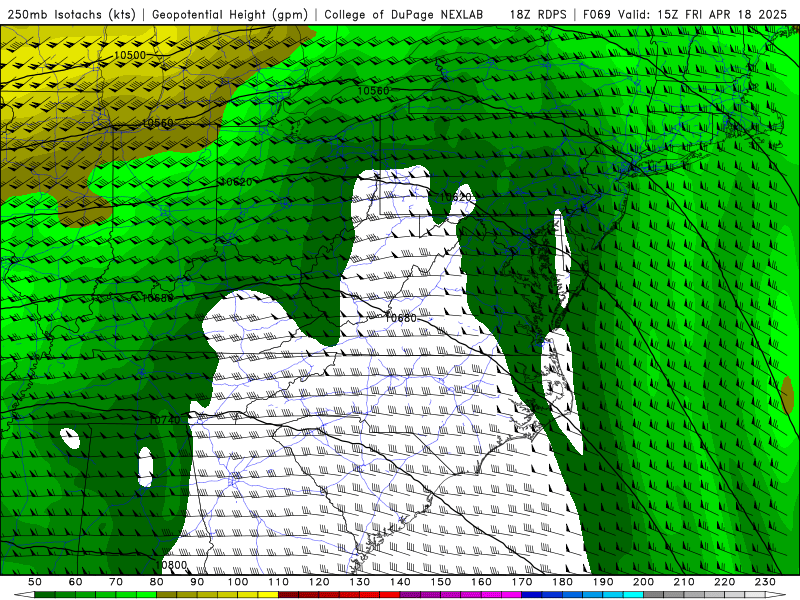
Task: Click the "250mb Isotachs (kts)" title text
Action: 72,14
